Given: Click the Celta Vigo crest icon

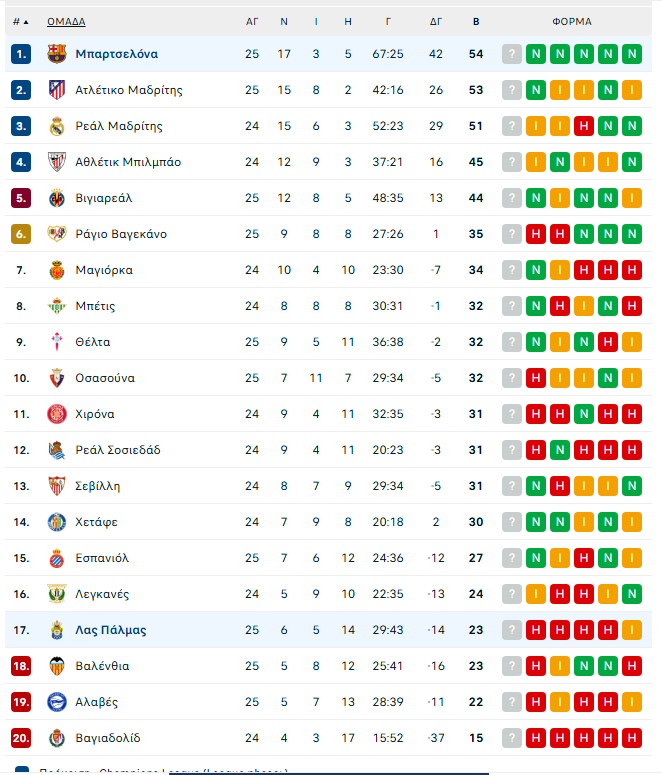Looking at the screenshot, I should pos(57,342).
